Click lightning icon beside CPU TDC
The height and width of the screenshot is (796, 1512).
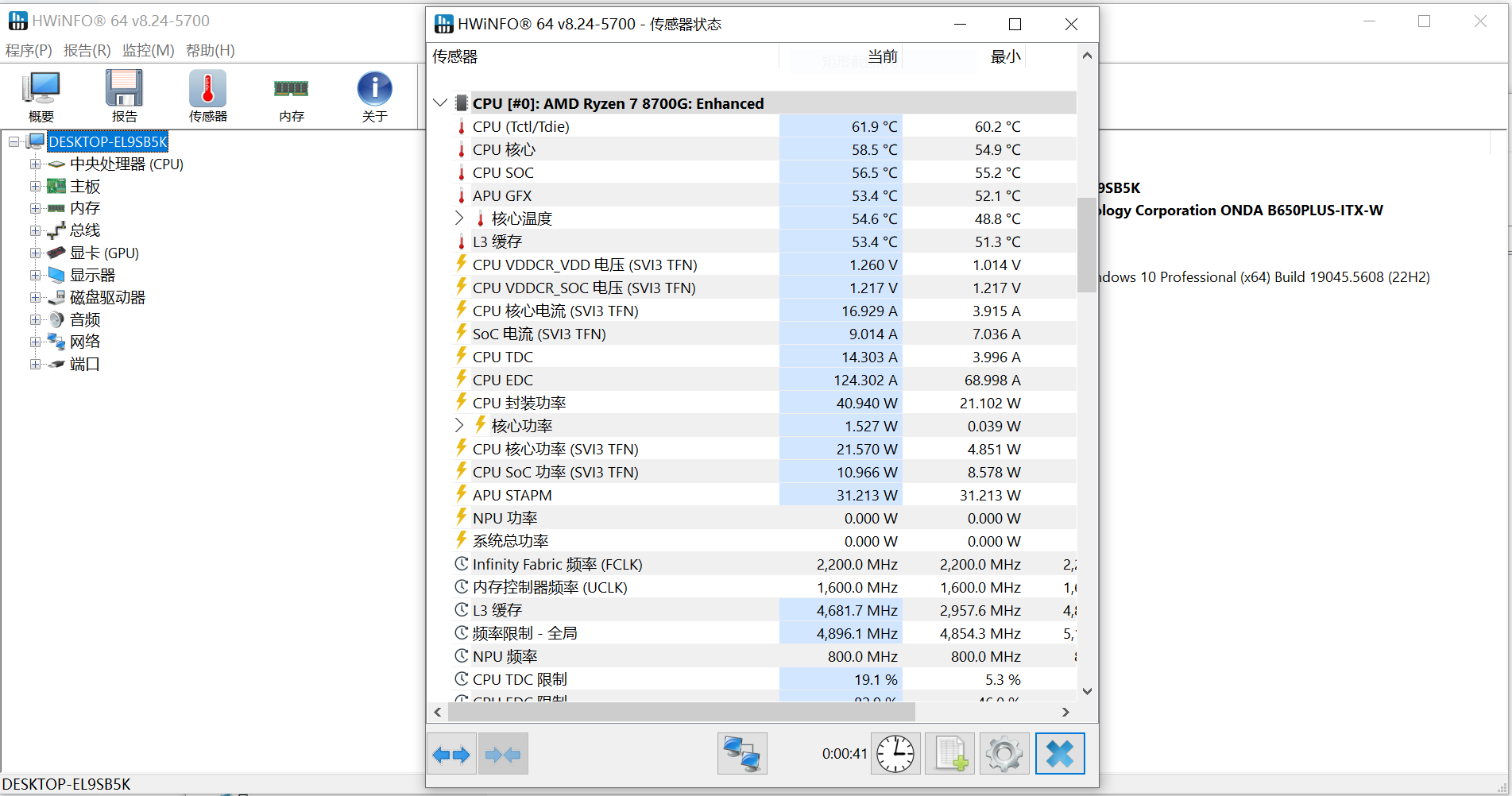pos(461,356)
